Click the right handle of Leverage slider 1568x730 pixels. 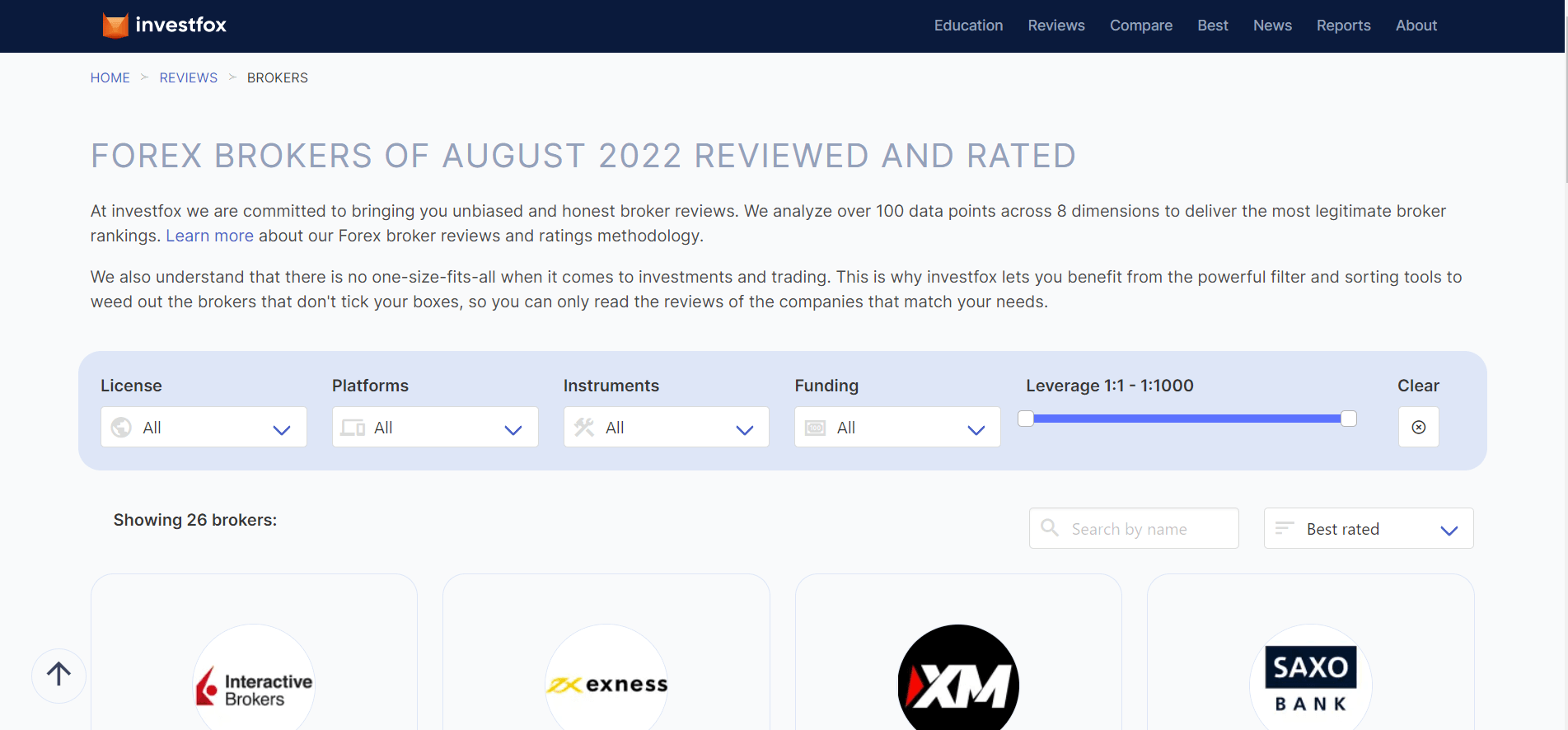point(1348,419)
